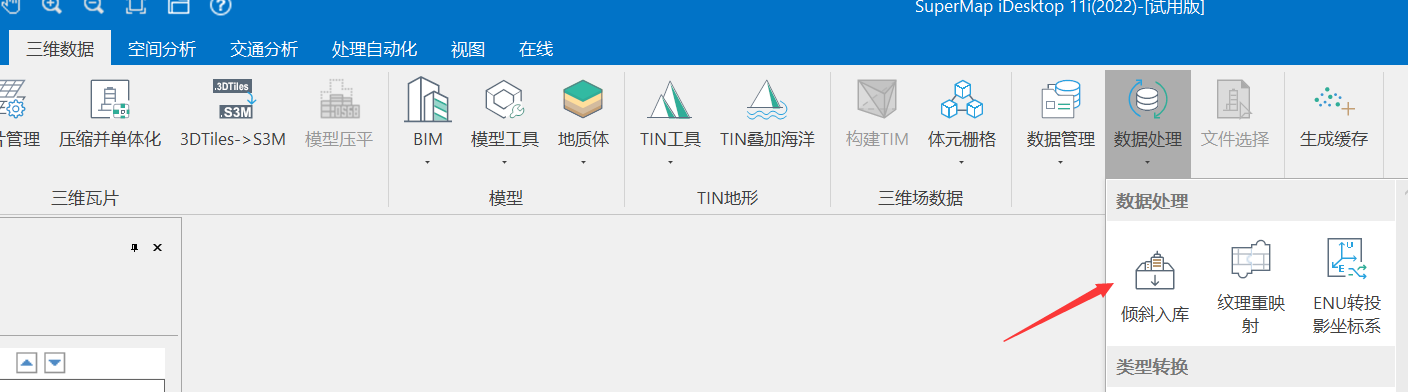Go to the 在线 tab

pyautogui.click(x=536, y=49)
